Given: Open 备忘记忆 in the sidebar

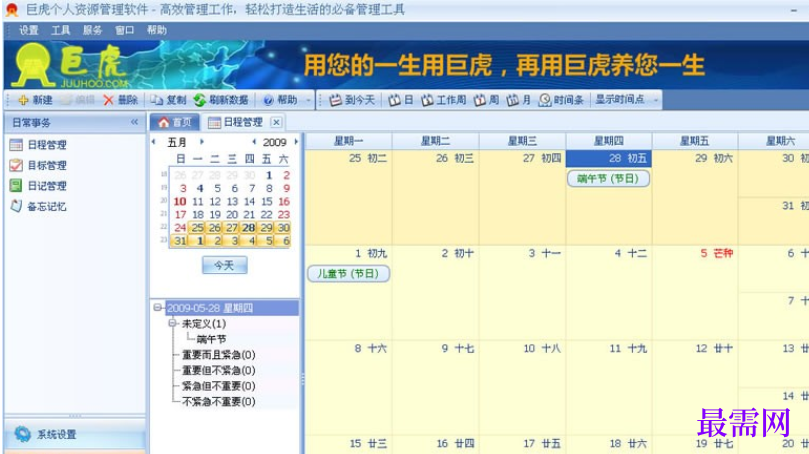Looking at the screenshot, I should [x=38, y=207].
